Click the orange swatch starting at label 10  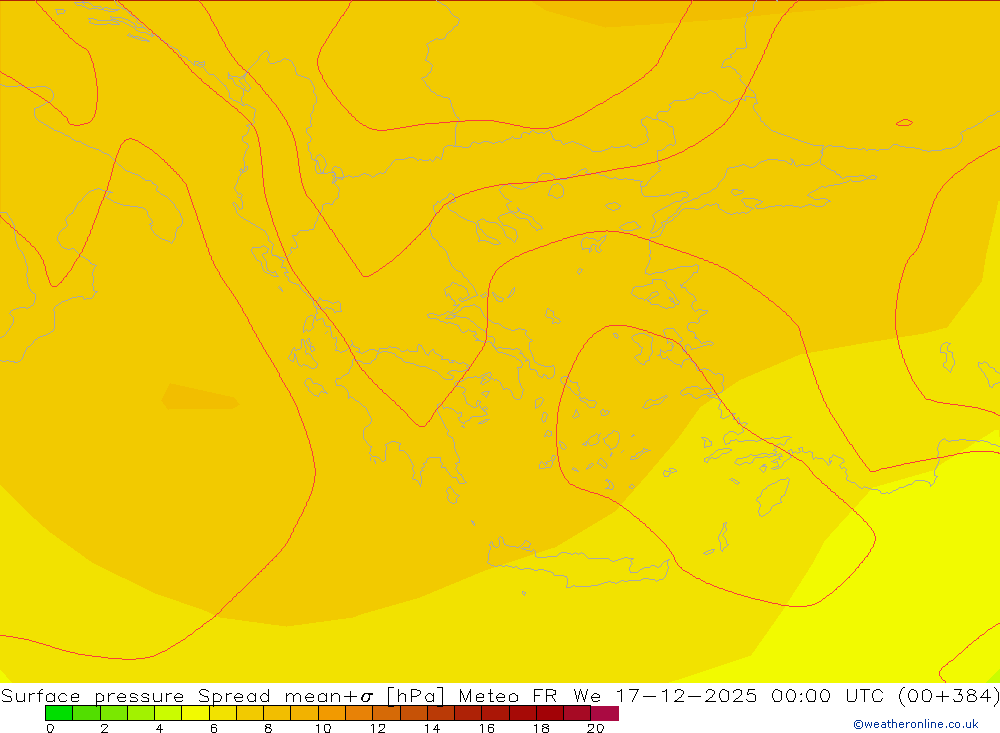332,713
